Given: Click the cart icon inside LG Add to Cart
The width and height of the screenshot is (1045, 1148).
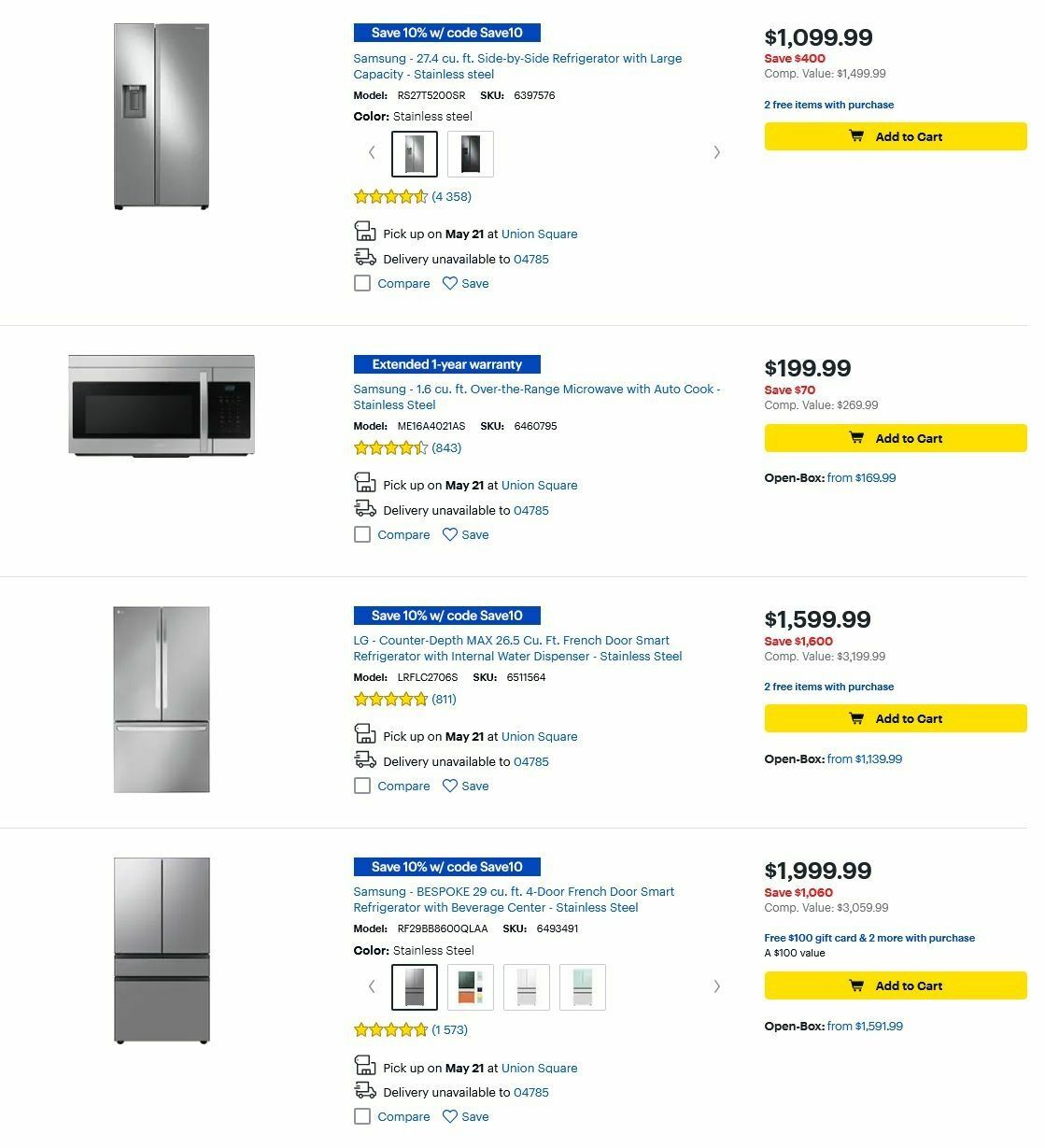Looking at the screenshot, I should 856,718.
